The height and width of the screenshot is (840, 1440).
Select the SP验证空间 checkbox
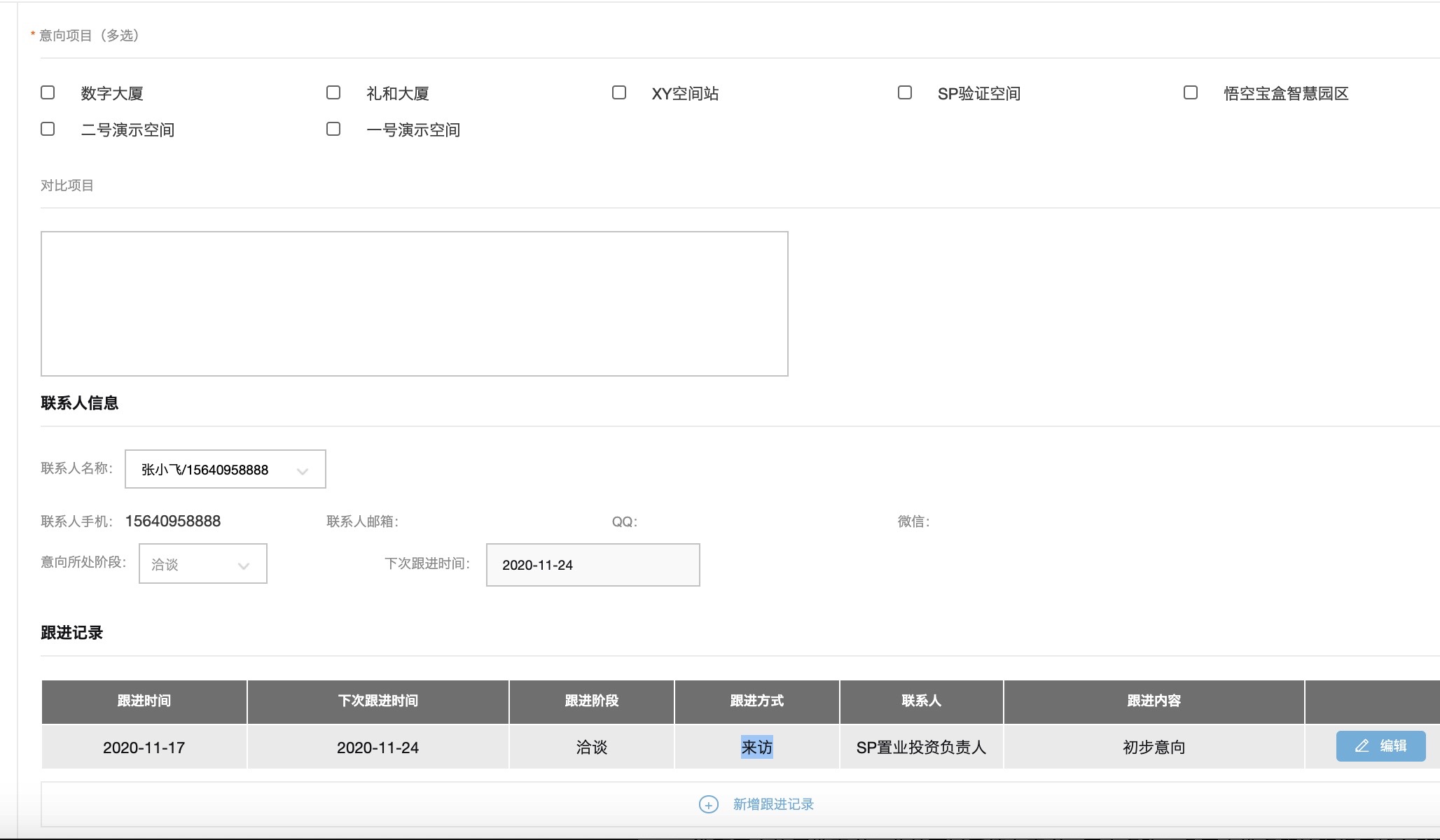click(x=905, y=92)
